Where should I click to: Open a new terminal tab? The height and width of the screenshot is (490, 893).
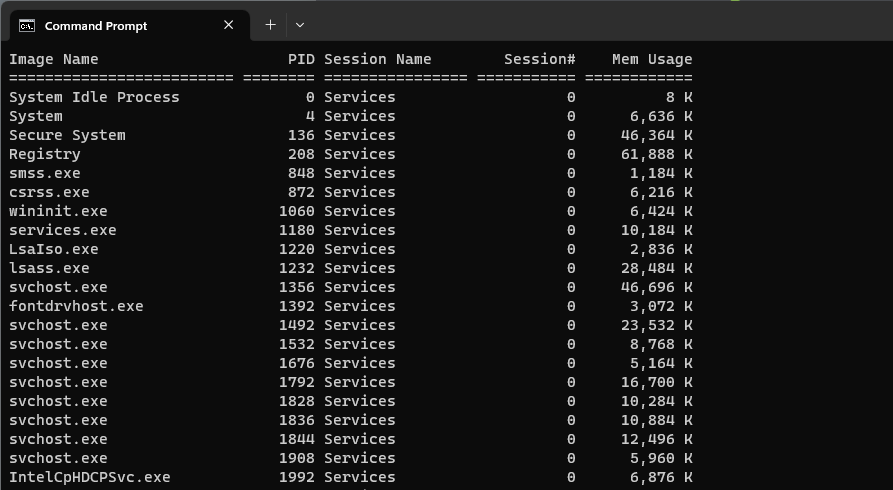[x=270, y=25]
